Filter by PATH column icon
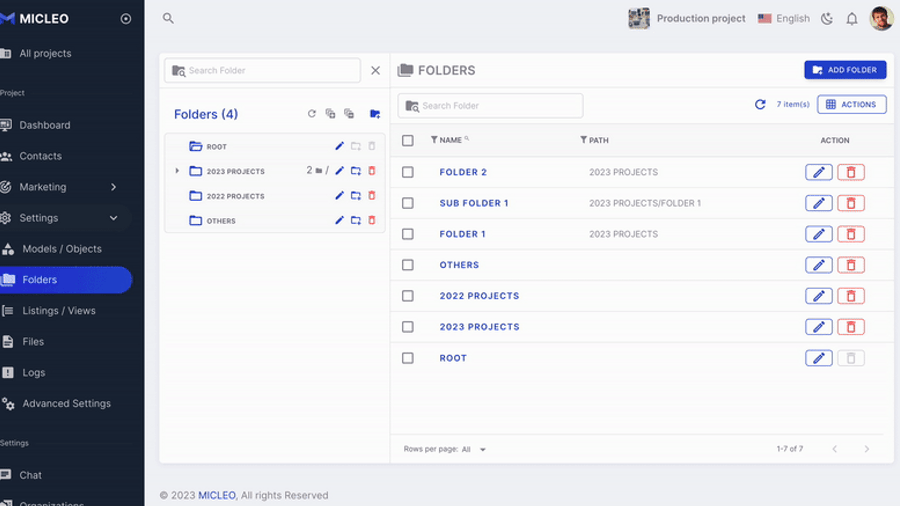 (x=583, y=139)
